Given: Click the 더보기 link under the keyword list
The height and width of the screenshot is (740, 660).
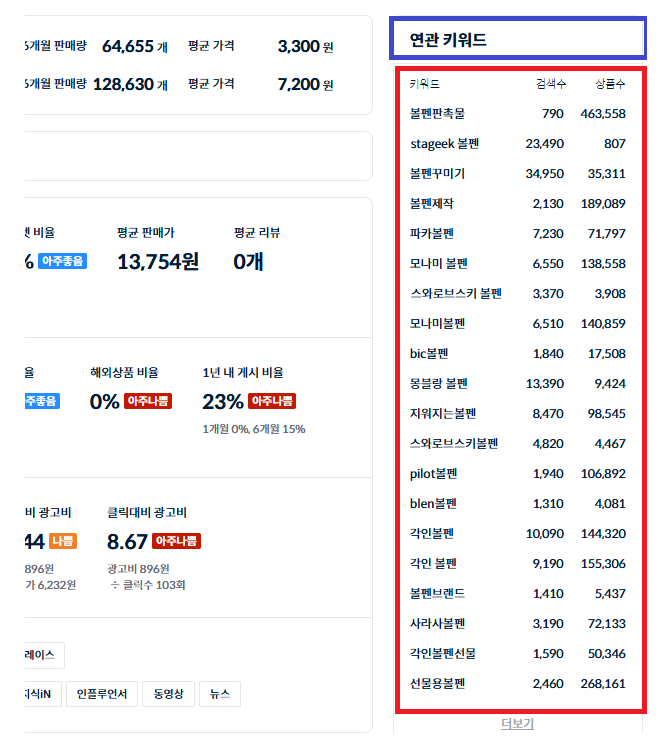Looking at the screenshot, I should click(x=517, y=723).
